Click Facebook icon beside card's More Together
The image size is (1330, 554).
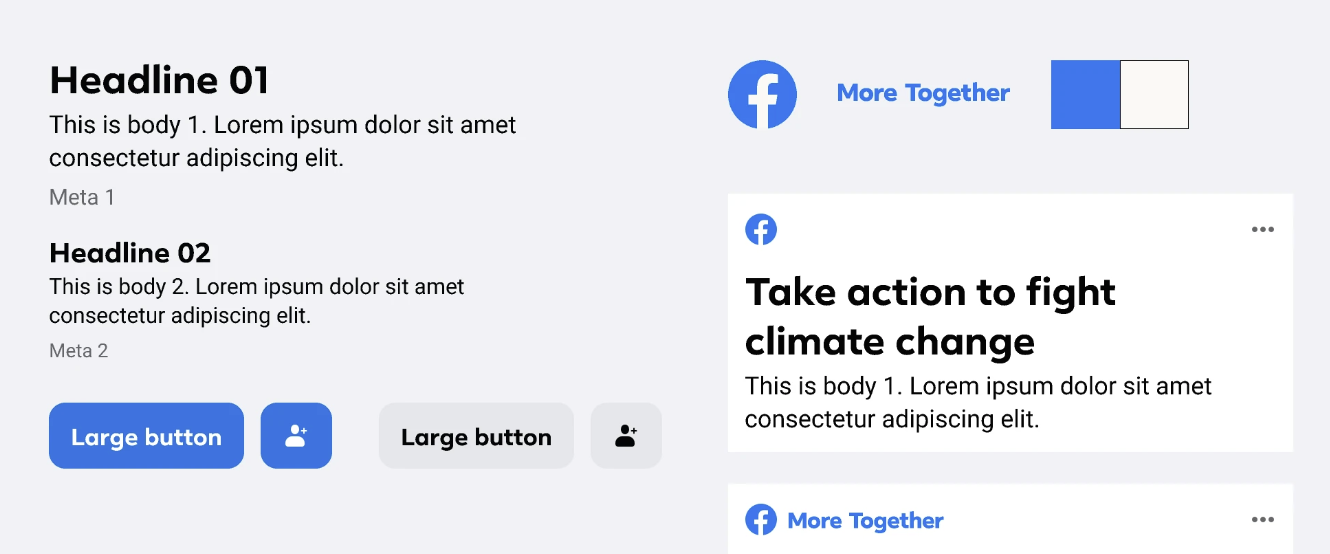tap(761, 520)
